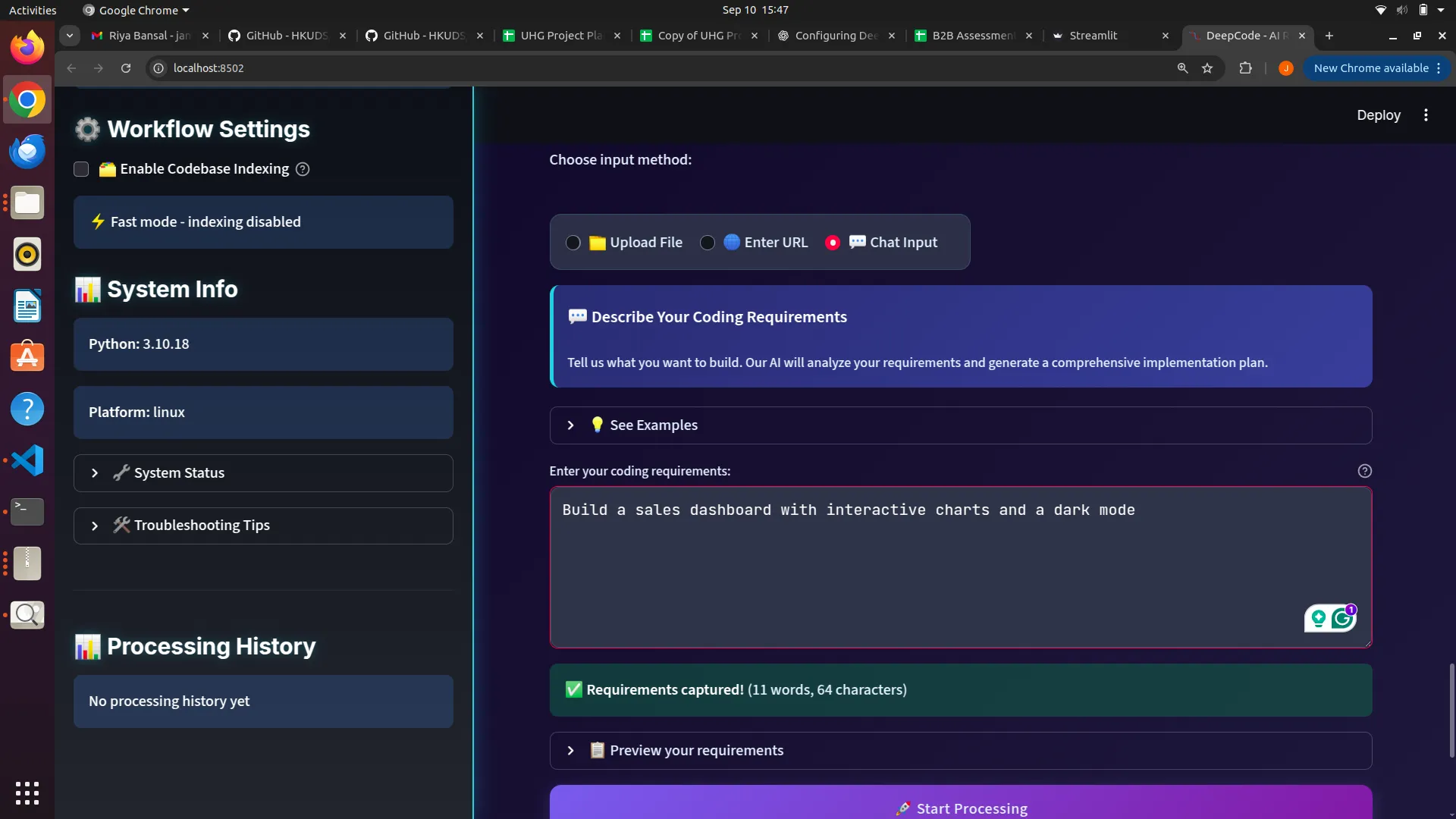Open Chrome's extensions puzzle icon
The image size is (1456, 819).
point(1245,68)
